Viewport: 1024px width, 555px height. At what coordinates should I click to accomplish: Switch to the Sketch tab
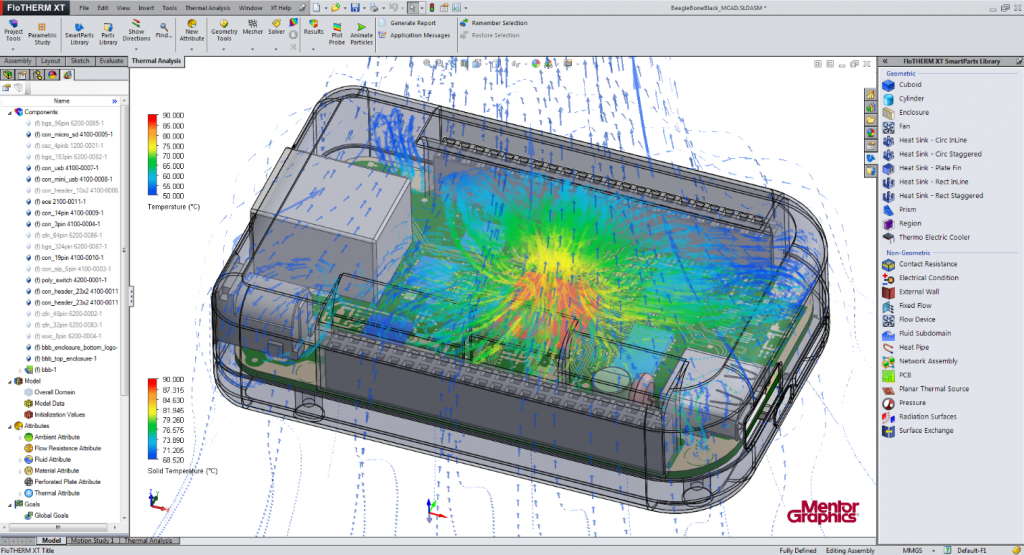[80, 61]
